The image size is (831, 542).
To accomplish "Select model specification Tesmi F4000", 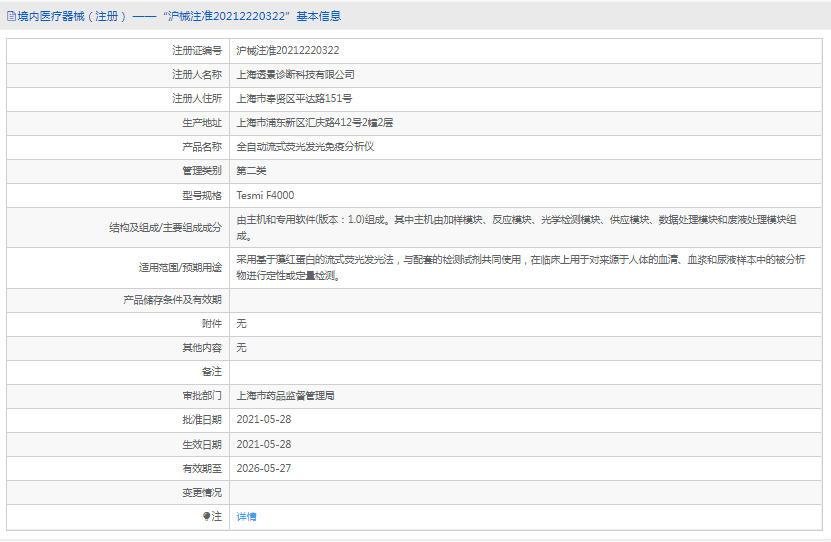I will click(x=265, y=196).
